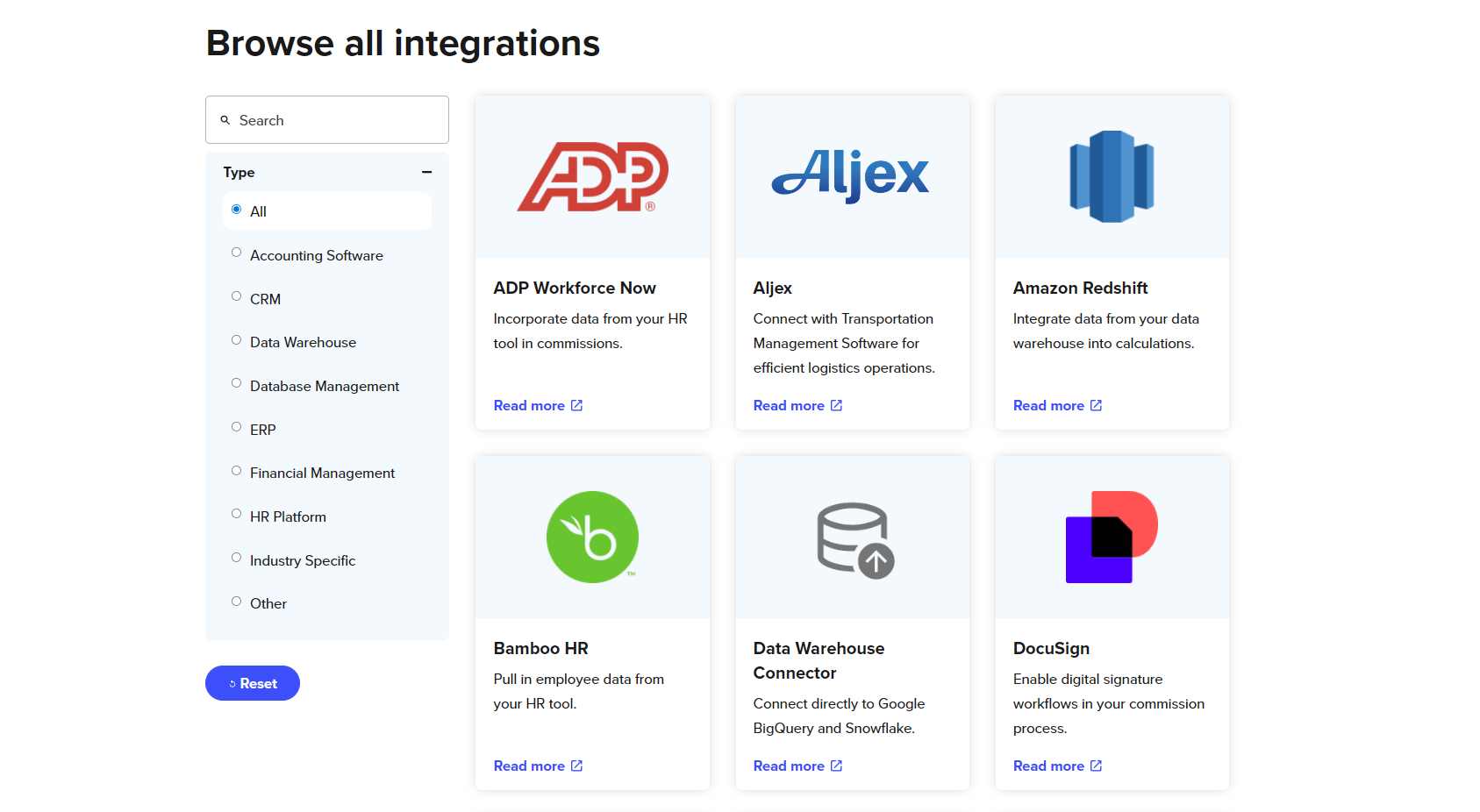The height and width of the screenshot is (812, 1480).
Task: Click the DocuSign logo icon
Action: point(1112,537)
